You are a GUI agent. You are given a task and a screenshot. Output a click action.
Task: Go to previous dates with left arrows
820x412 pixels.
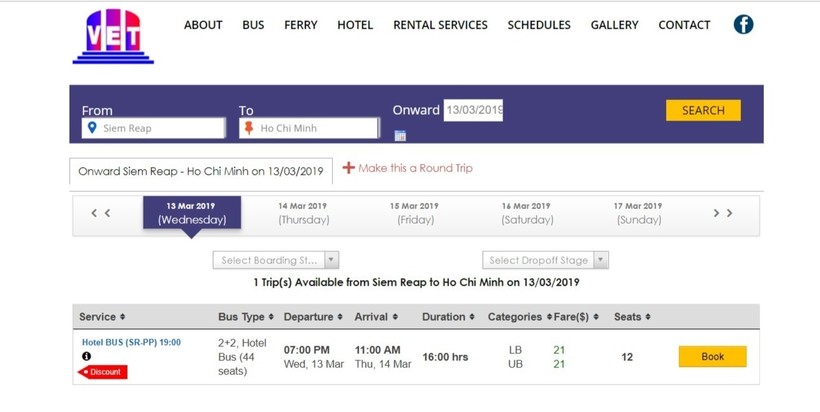(101, 213)
